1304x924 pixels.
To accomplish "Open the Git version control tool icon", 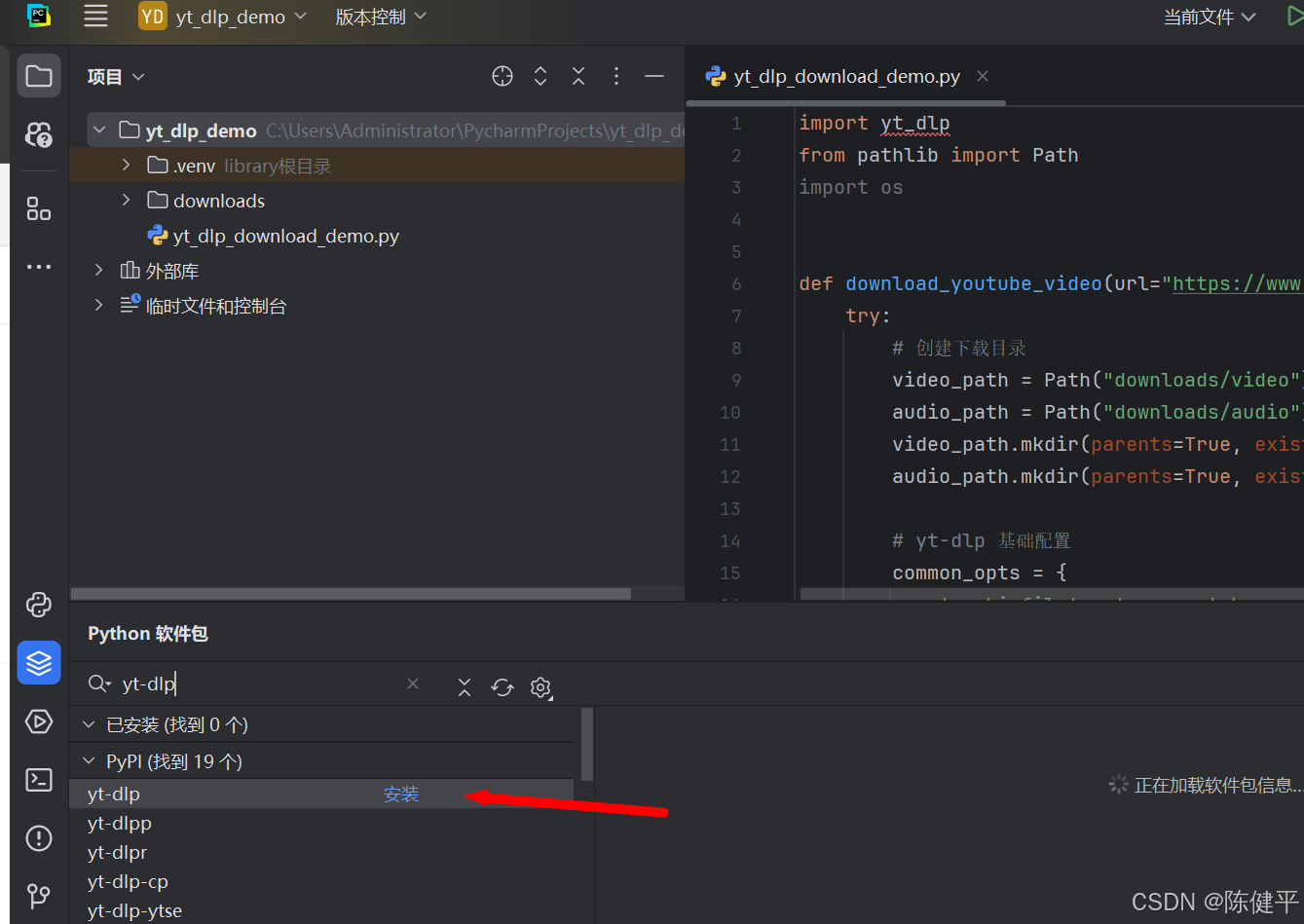I will (39, 895).
